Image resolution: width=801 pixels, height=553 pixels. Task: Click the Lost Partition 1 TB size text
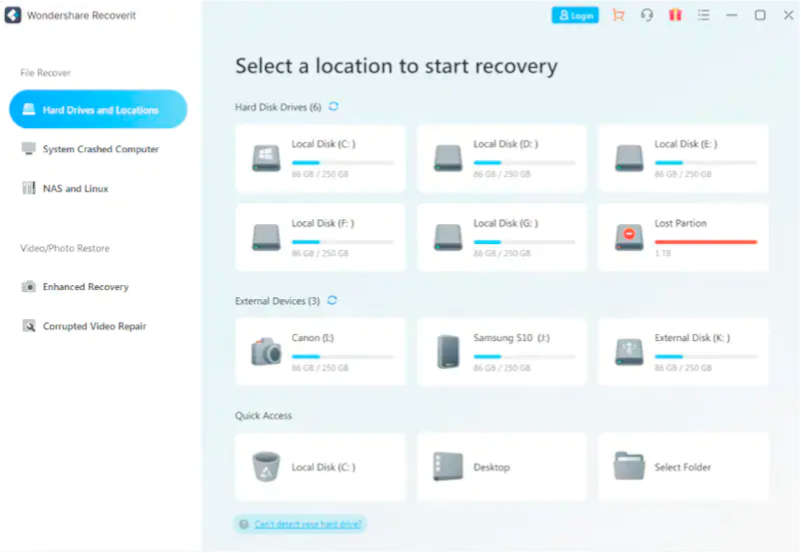point(663,253)
